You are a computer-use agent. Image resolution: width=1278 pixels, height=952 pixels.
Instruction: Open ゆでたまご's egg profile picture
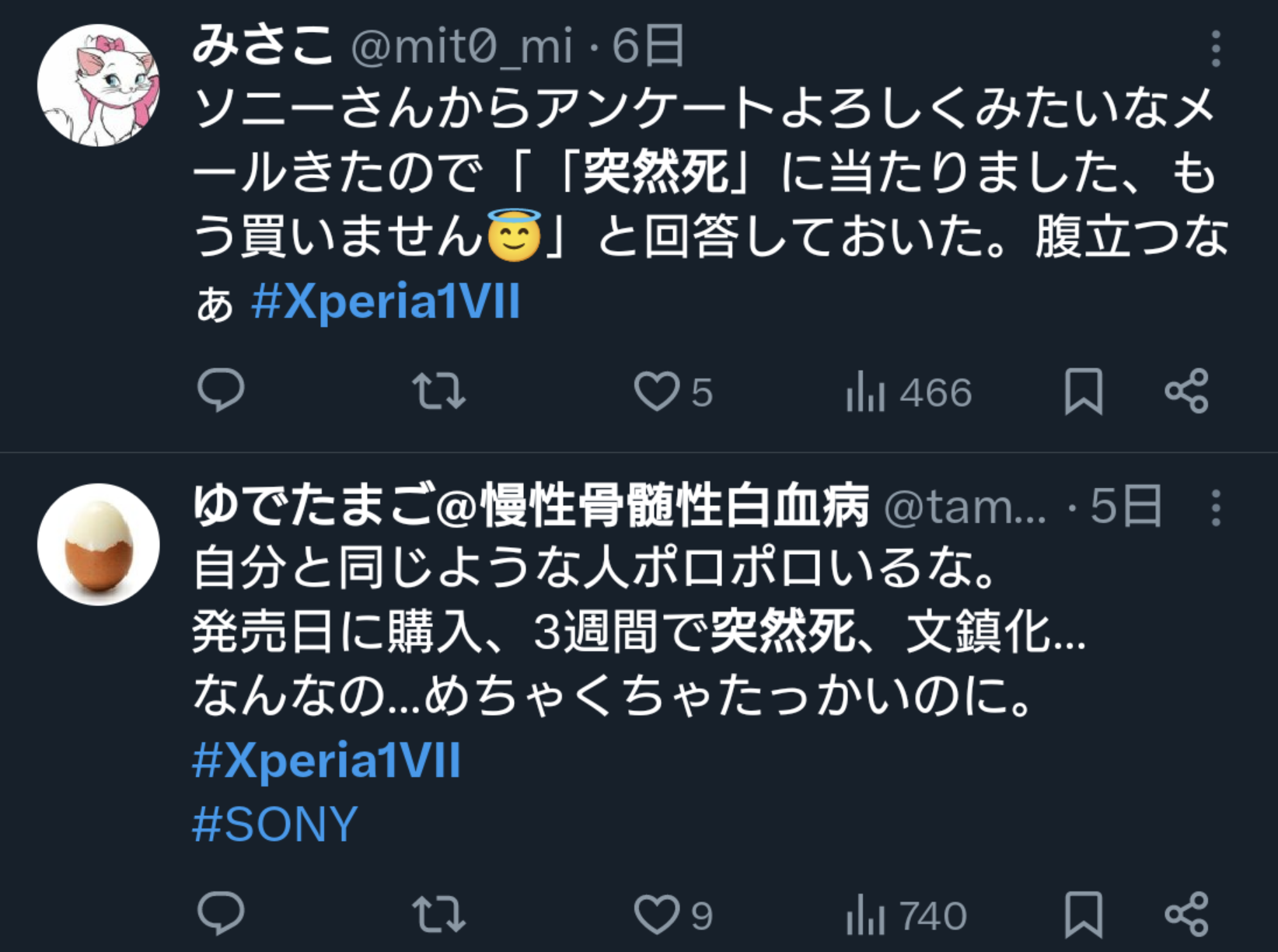(x=99, y=545)
